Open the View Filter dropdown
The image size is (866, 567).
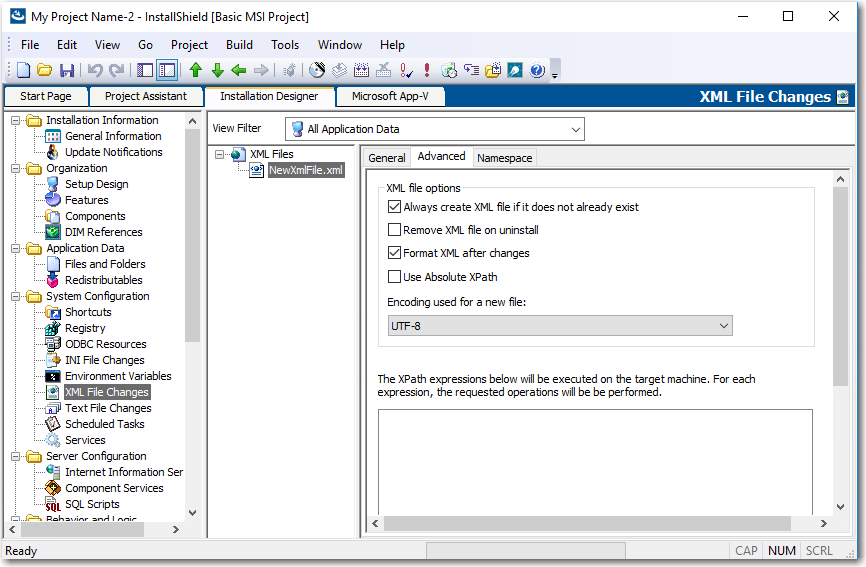click(574, 129)
